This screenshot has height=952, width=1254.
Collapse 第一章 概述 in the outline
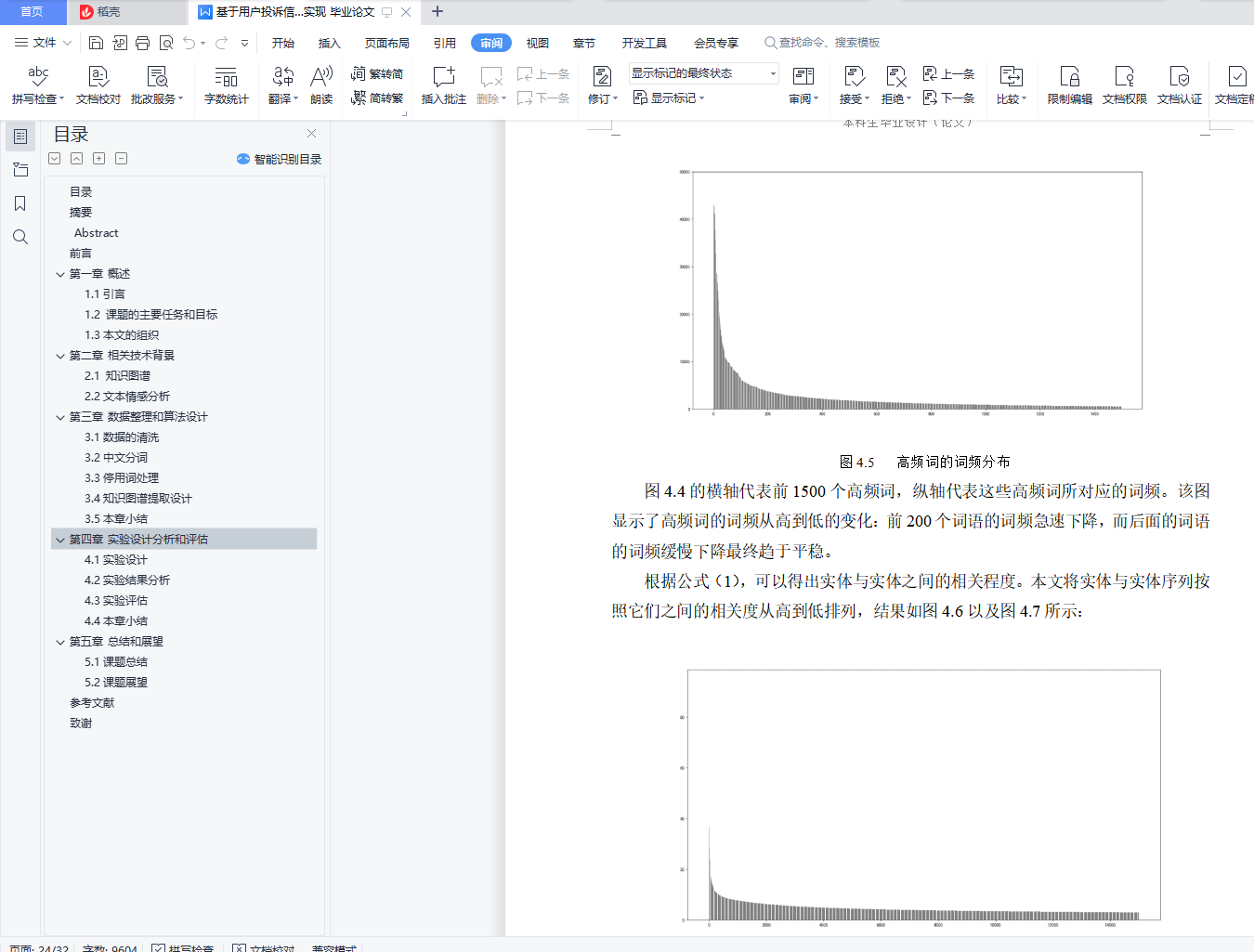60,274
